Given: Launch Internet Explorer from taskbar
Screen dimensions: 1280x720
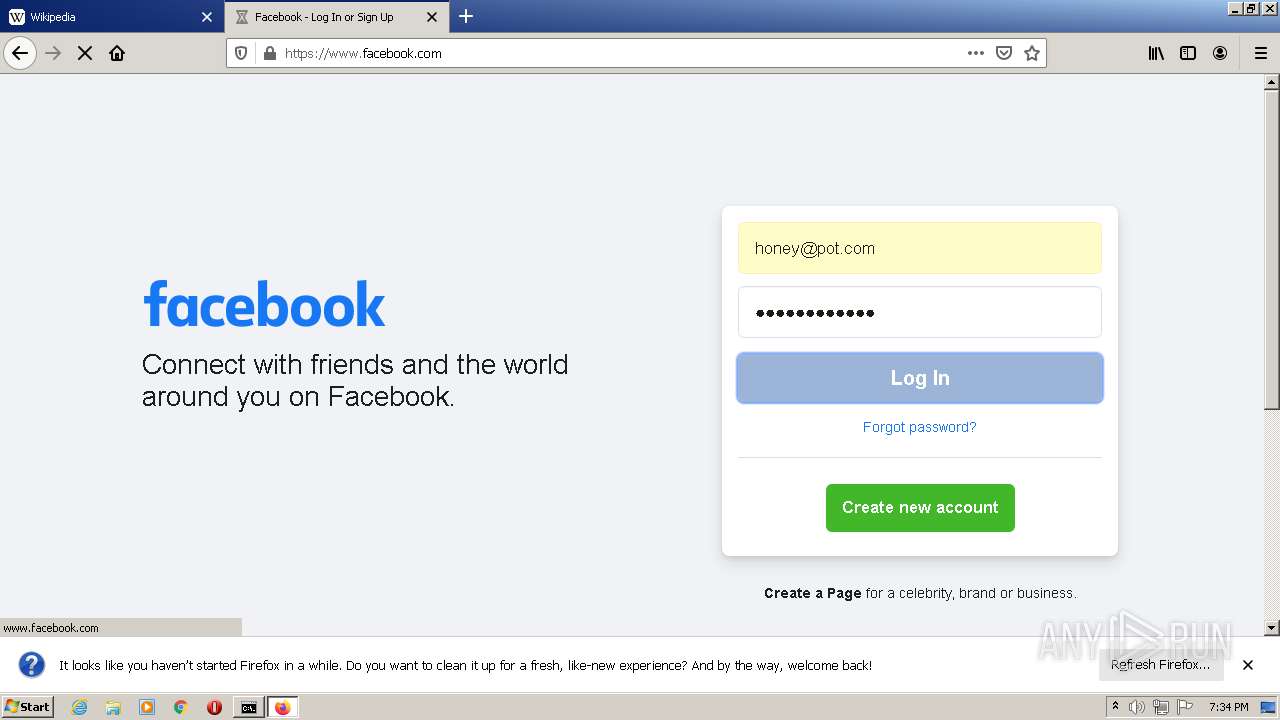Looking at the screenshot, I should click(79, 707).
